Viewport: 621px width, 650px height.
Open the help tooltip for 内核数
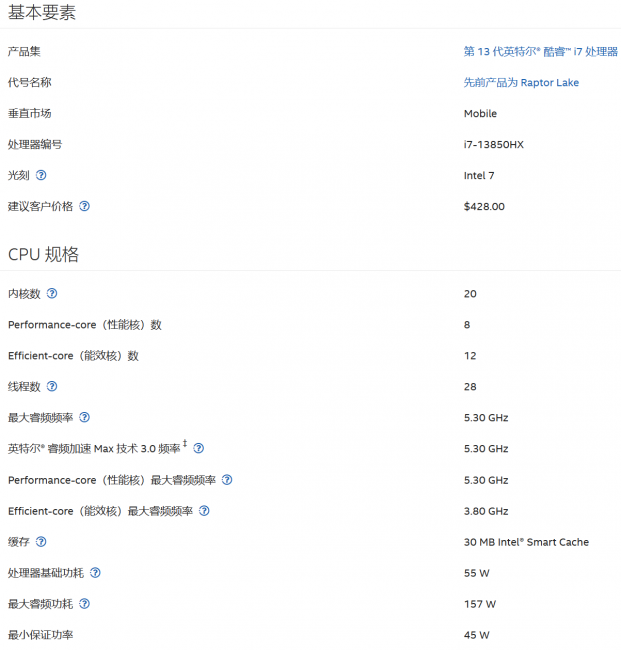coord(52,293)
